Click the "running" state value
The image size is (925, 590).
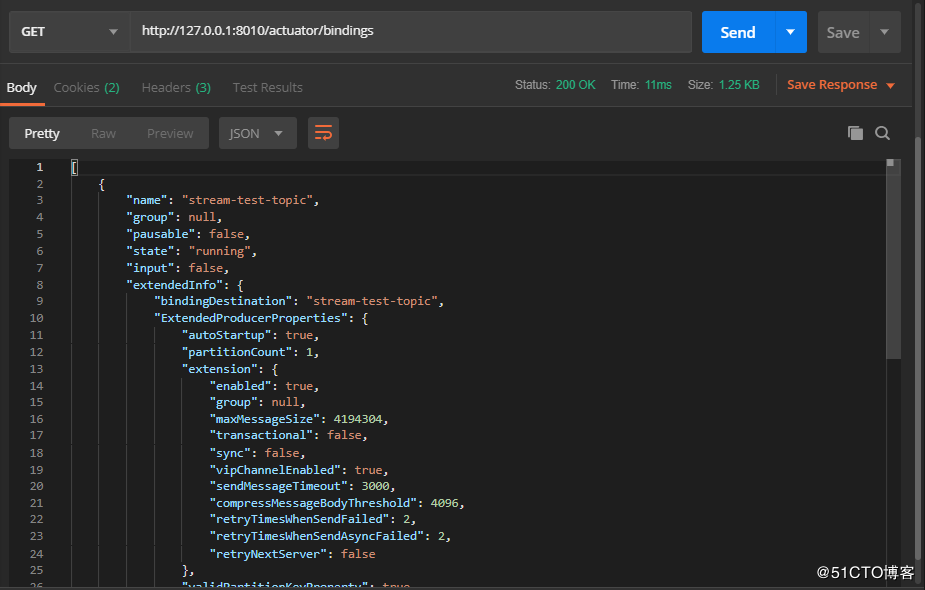click(x=220, y=251)
